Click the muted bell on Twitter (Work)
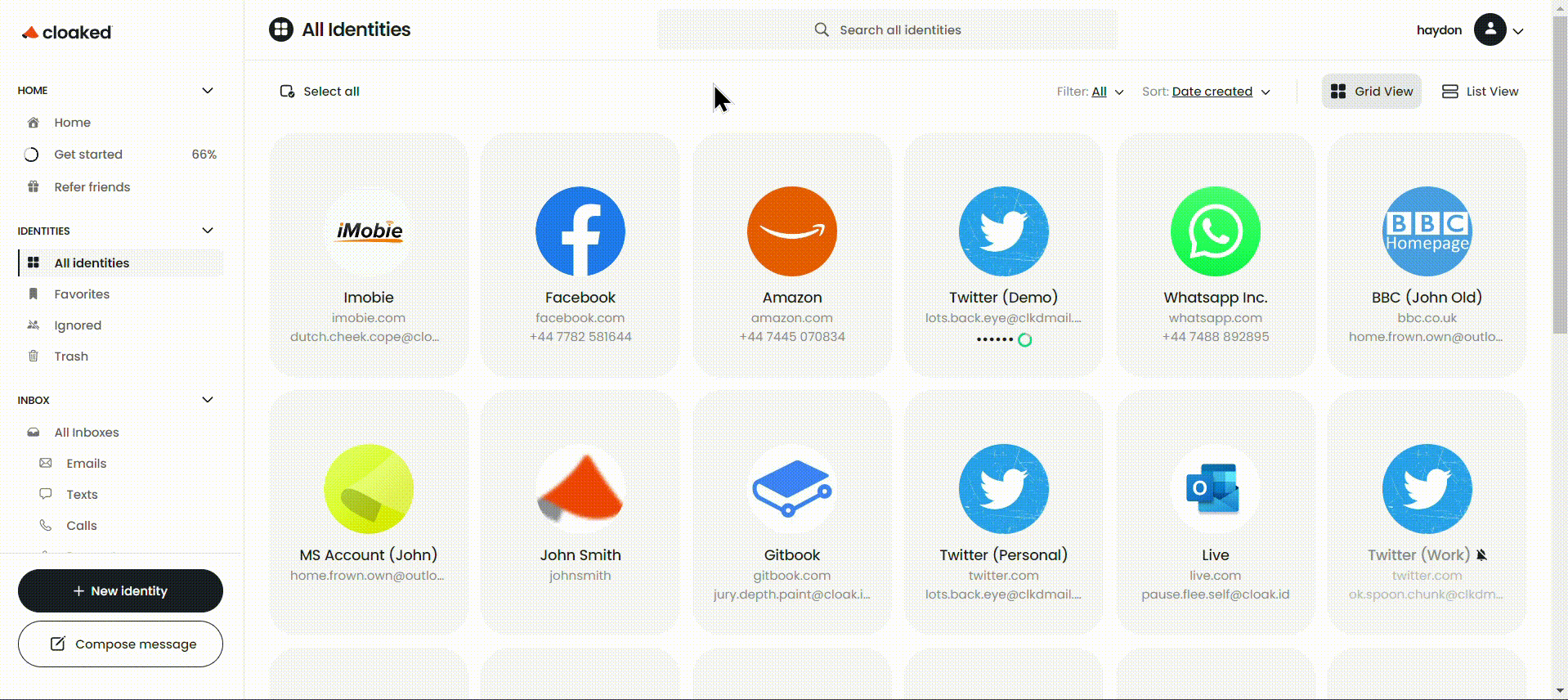Viewport: 1568px width, 700px height. coord(1481,555)
